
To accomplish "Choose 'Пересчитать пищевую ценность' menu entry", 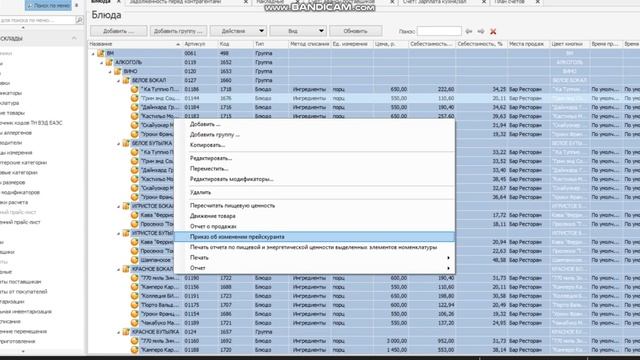I will tap(232, 205).
